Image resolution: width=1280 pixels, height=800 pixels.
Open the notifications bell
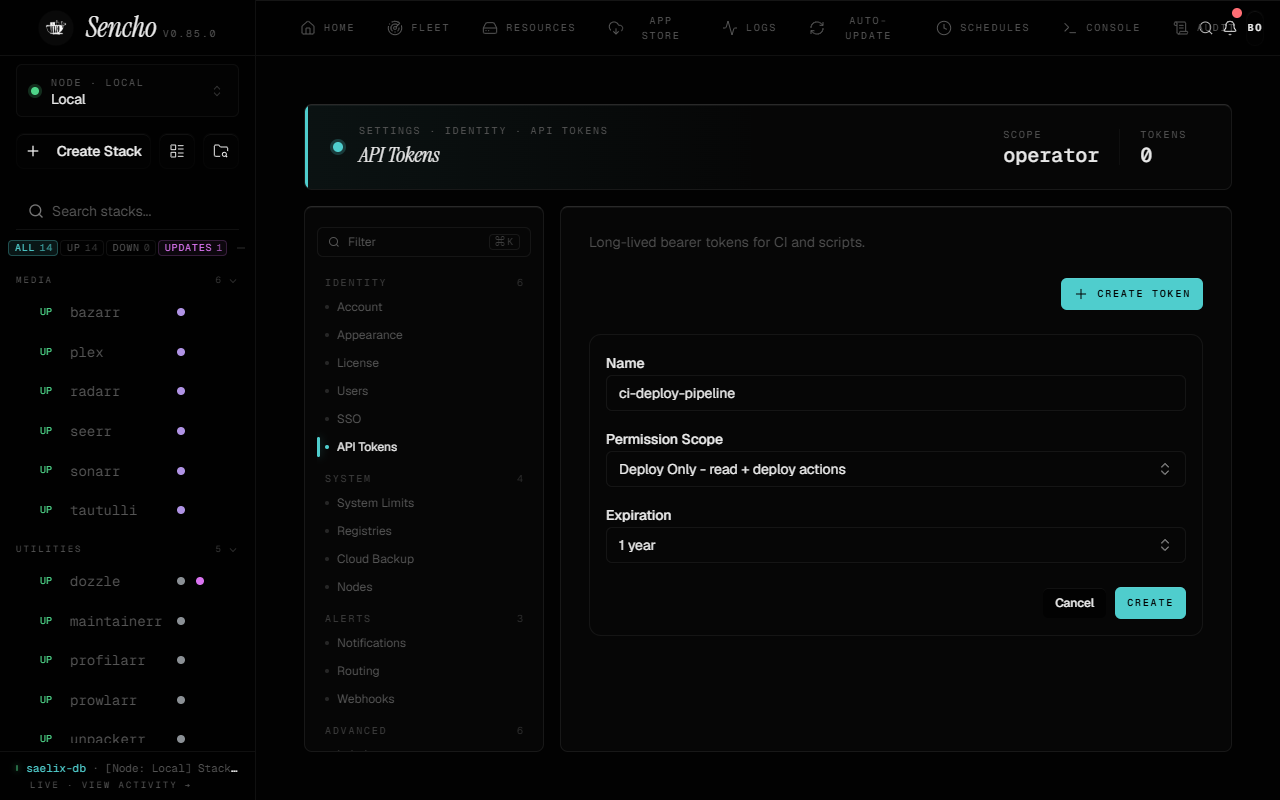click(x=1230, y=28)
